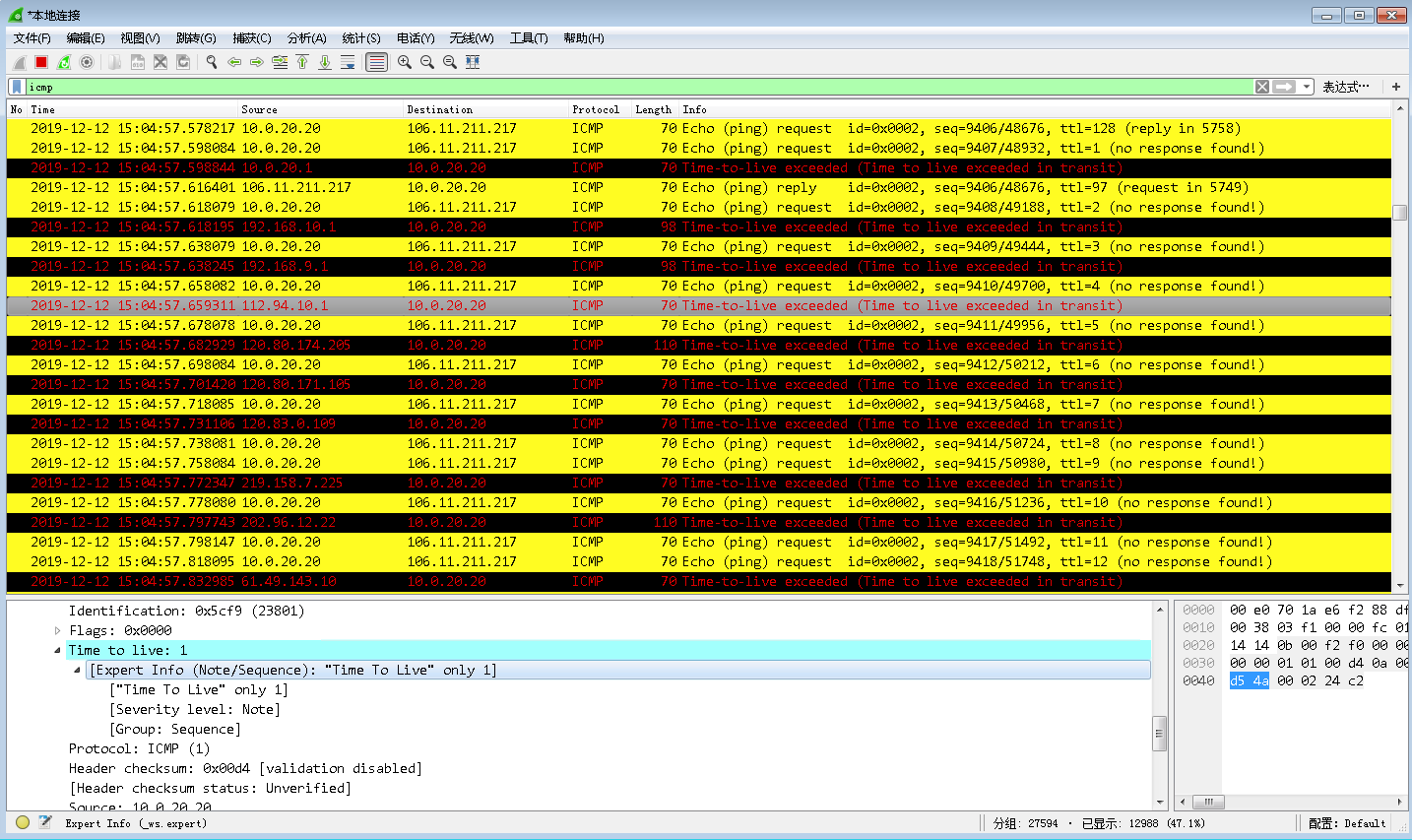
Task: Clear the icmp display filter
Action: (1262, 87)
